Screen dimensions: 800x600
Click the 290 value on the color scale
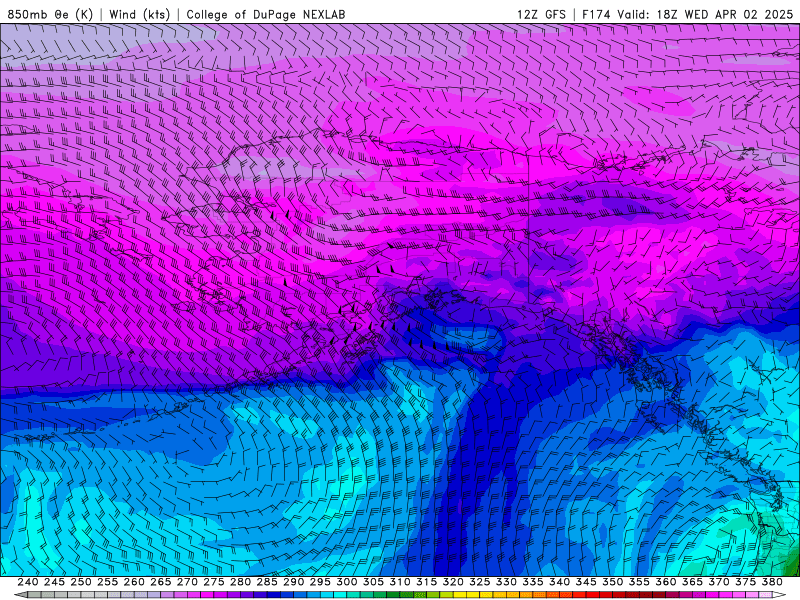pos(293,582)
